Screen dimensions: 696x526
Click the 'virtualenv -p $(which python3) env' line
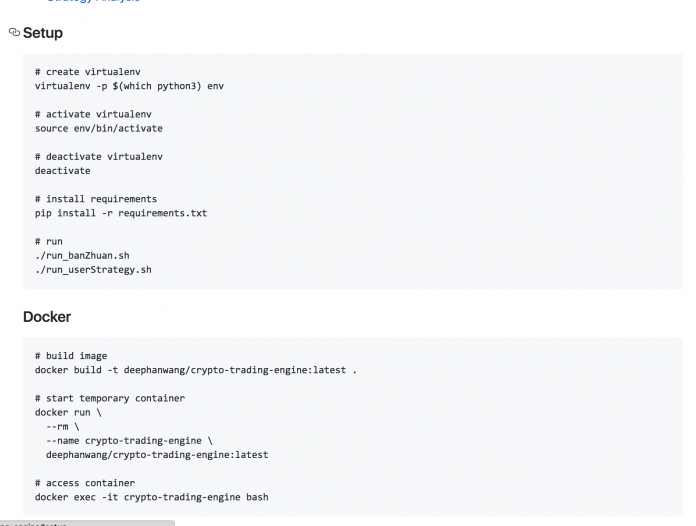129,86
